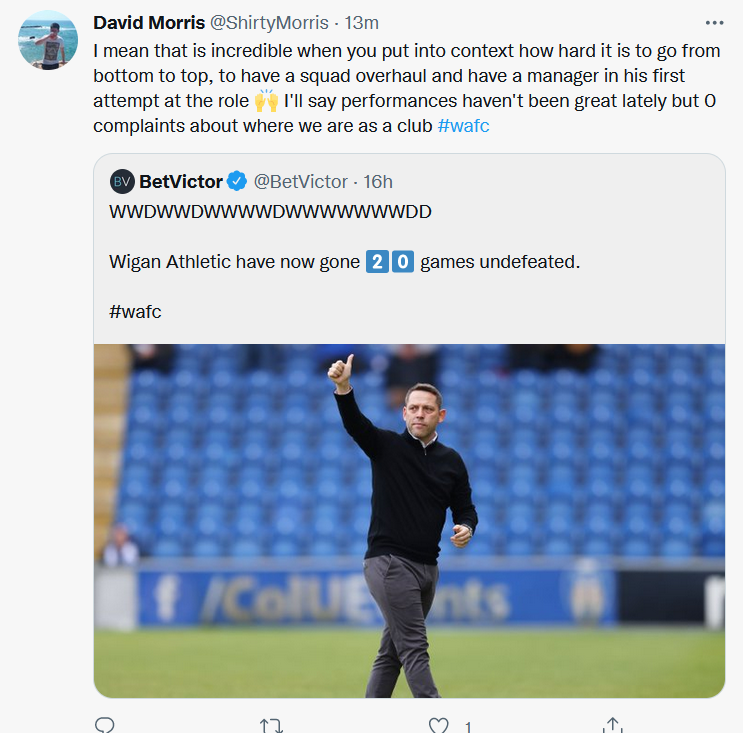The image size is (743, 737).
Task: Like the tweet with heart icon
Action: [x=440, y=726]
